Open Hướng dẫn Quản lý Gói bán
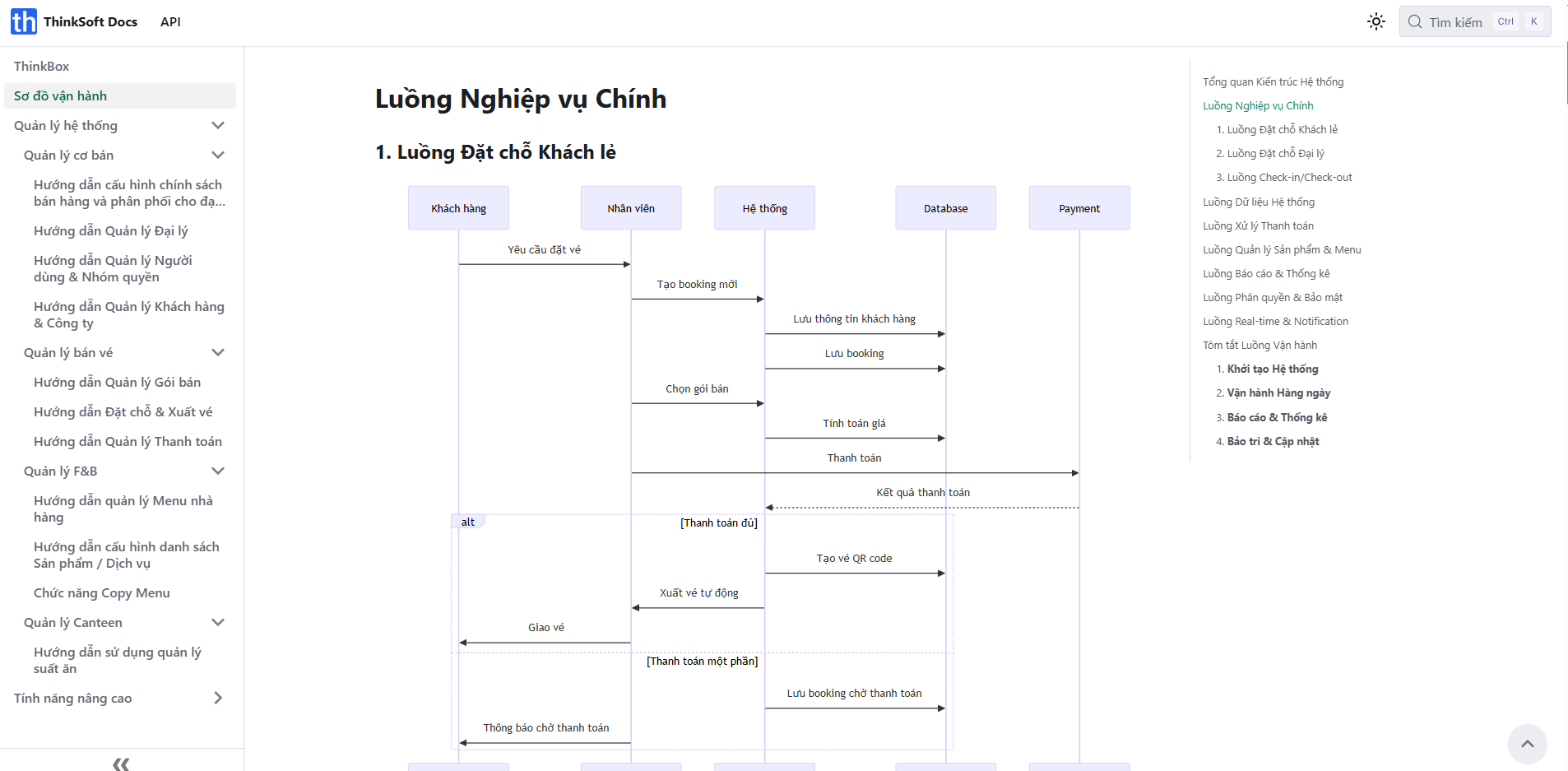Screen dimensions: 1568x771 (x=117, y=383)
